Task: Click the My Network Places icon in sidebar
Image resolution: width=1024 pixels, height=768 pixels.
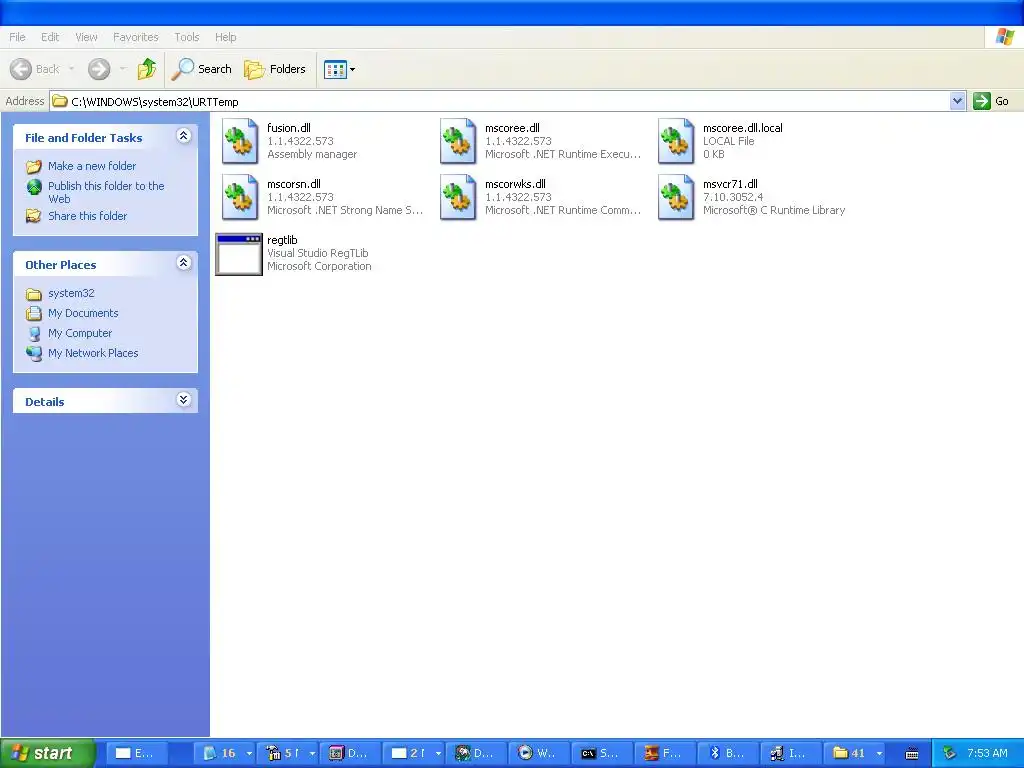Action: point(34,353)
